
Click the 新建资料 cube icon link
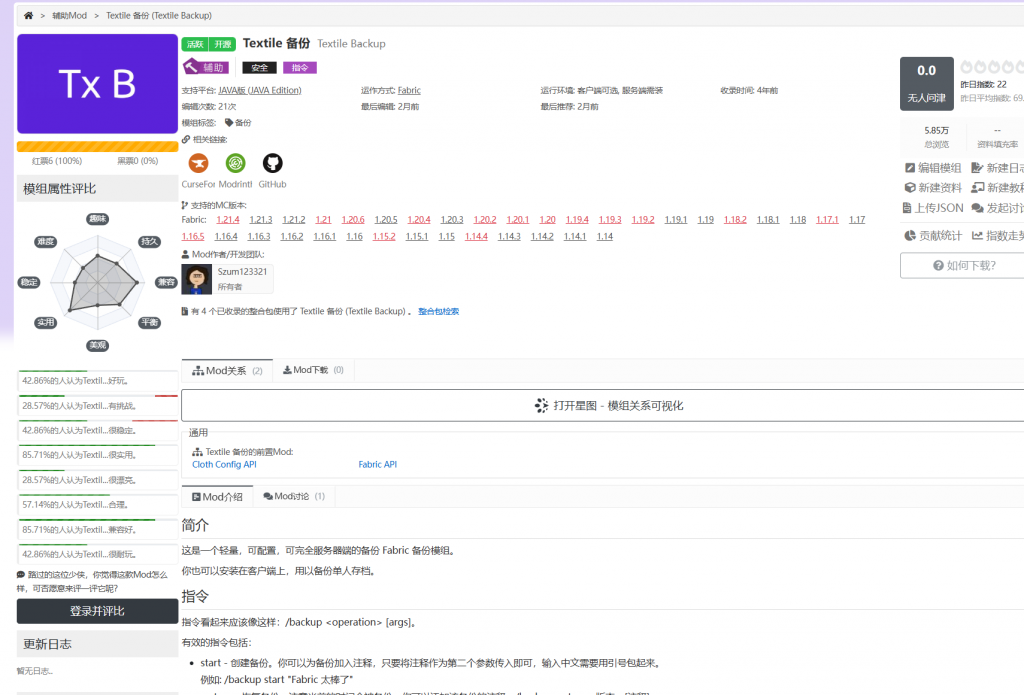(x=933, y=187)
